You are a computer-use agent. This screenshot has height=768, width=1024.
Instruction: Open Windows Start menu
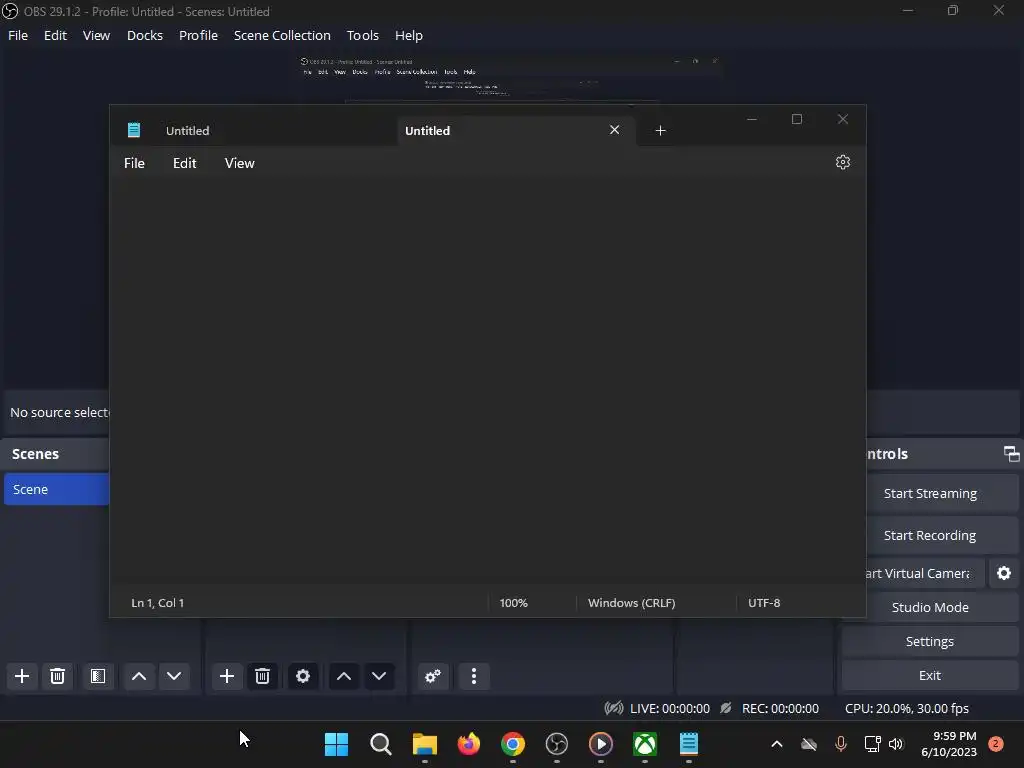point(336,744)
